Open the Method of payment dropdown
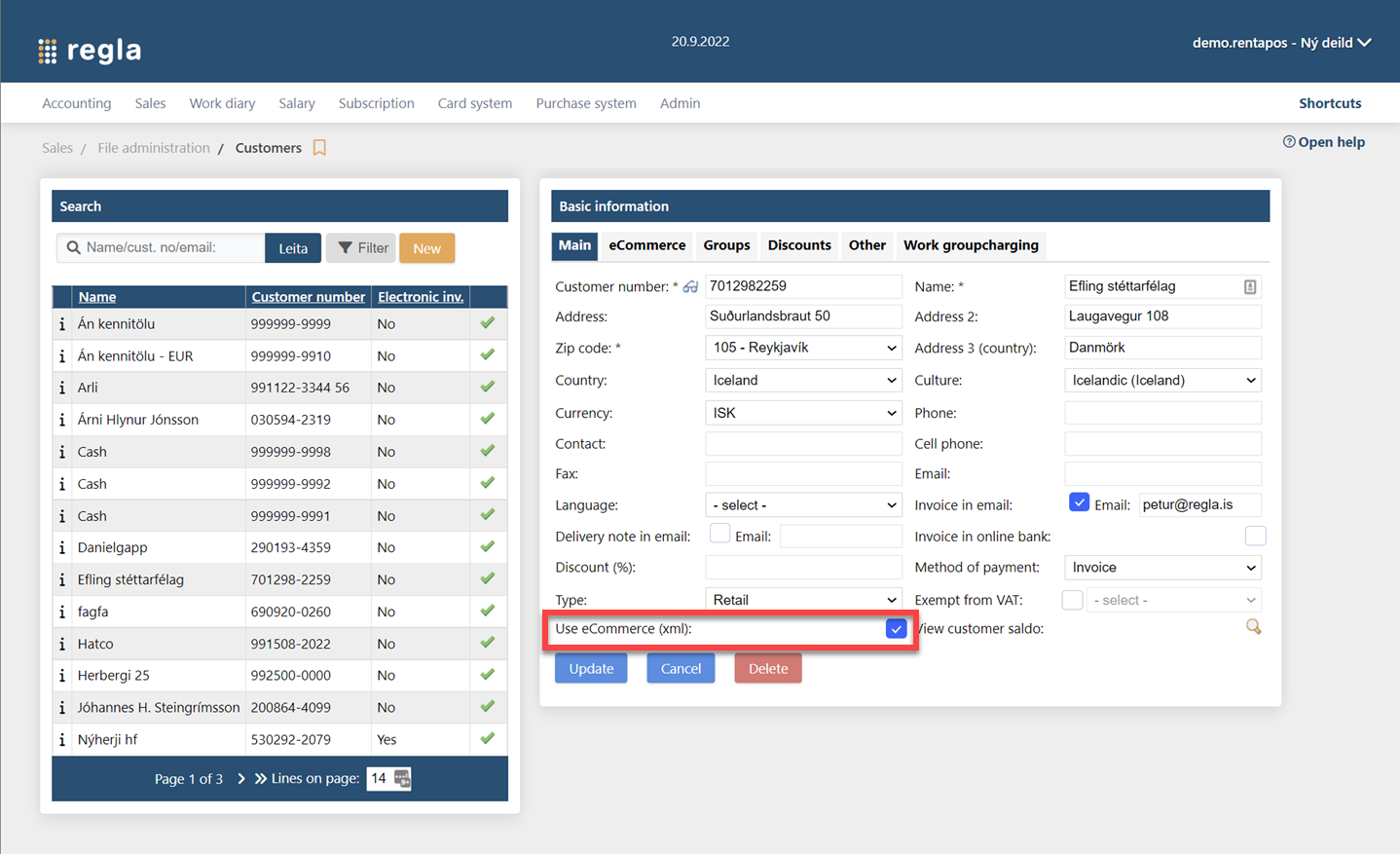The width and height of the screenshot is (1400, 854). 1162,568
